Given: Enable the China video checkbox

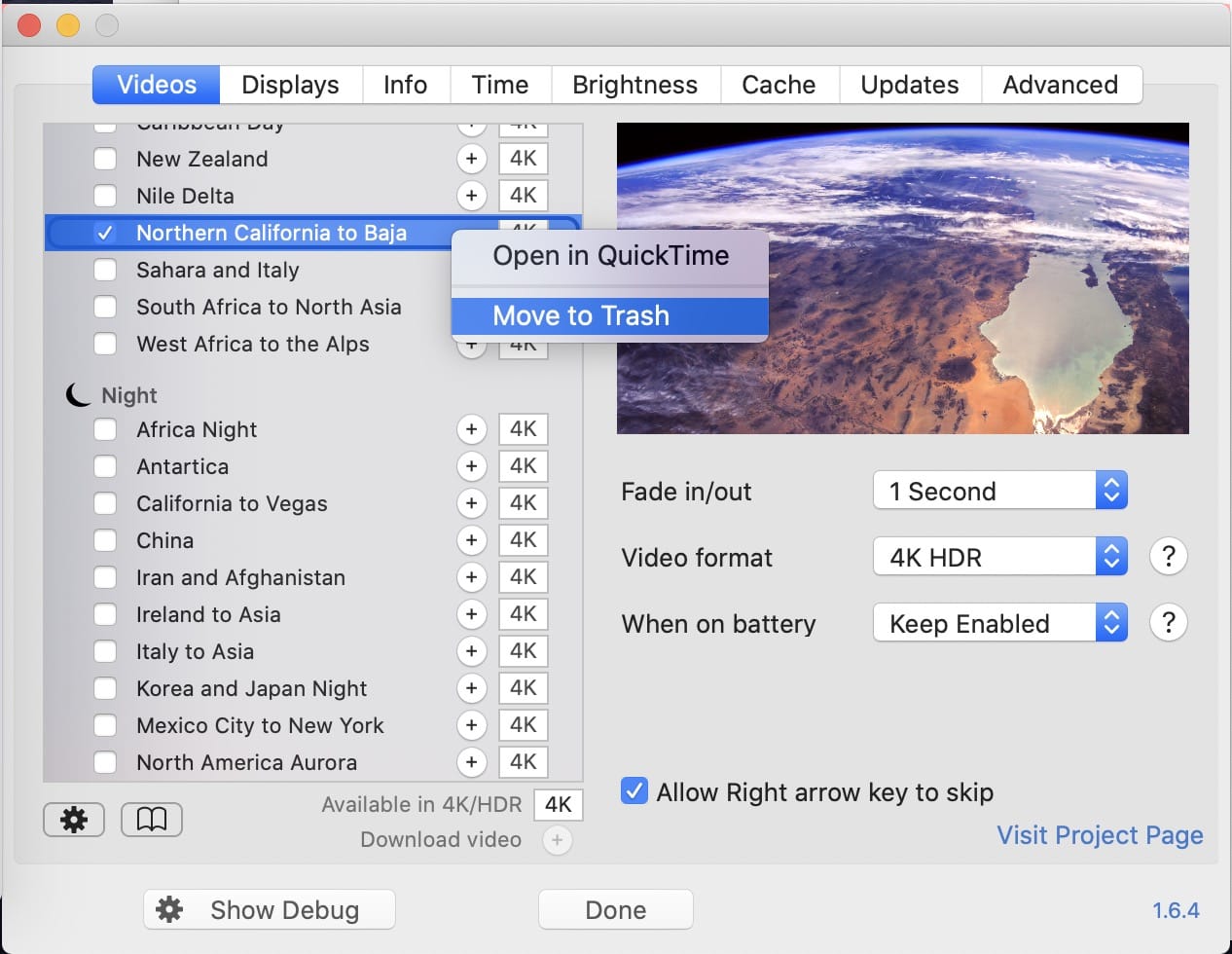Looking at the screenshot, I should tap(105, 540).
